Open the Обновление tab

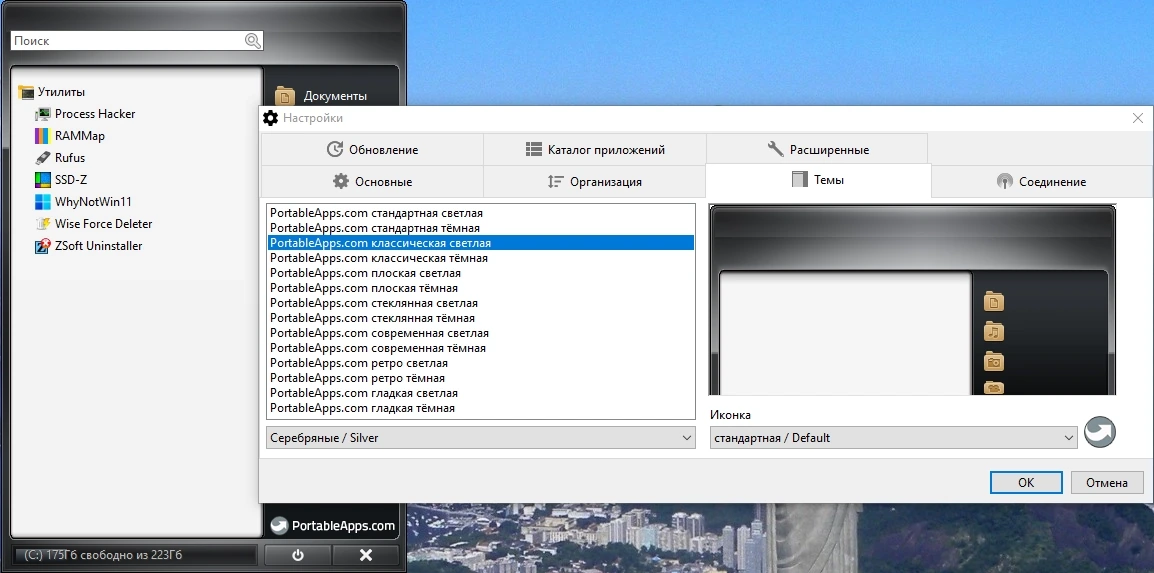(372, 149)
